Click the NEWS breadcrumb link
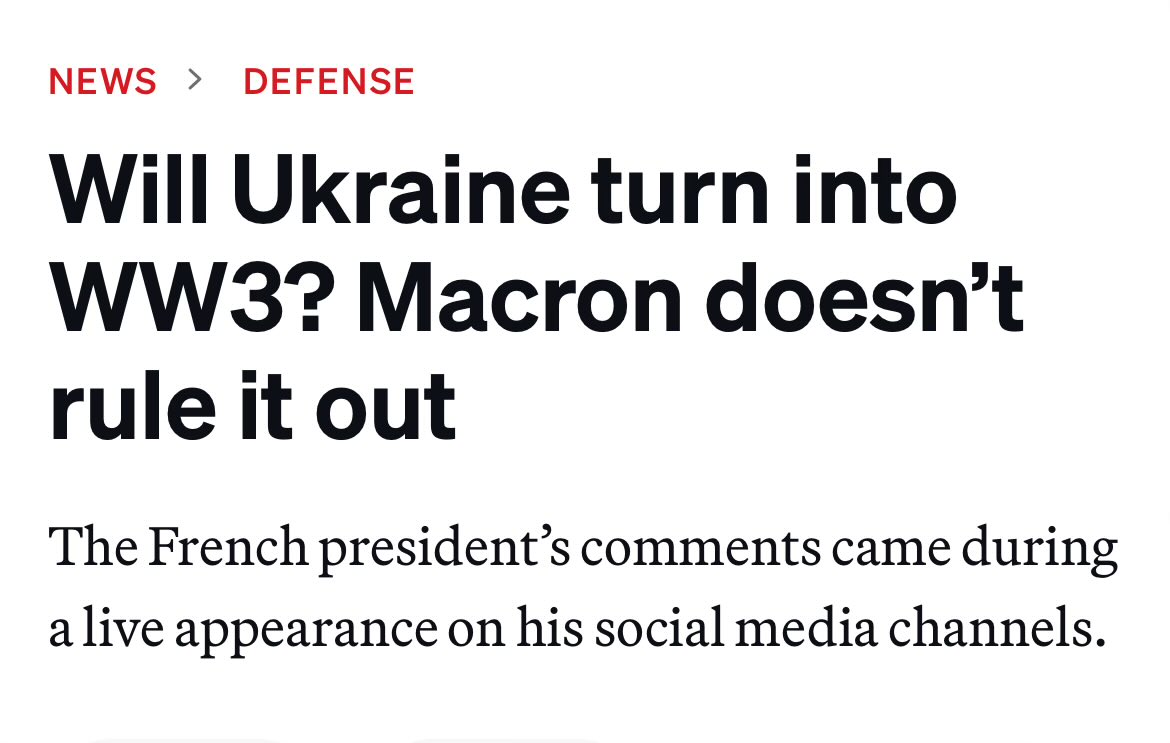The width and height of the screenshot is (1170, 743). pyautogui.click(x=102, y=81)
